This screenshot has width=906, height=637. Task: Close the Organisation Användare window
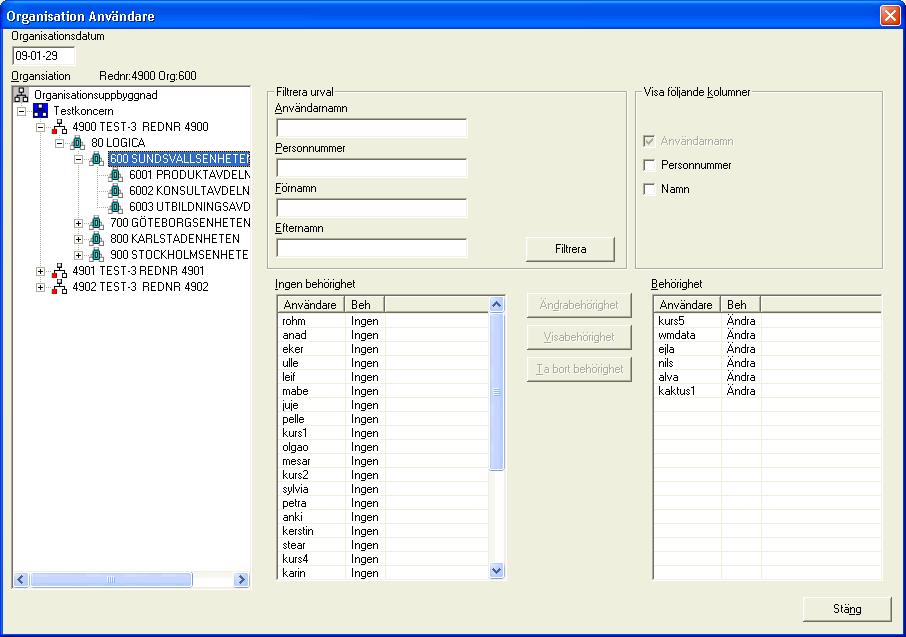point(890,16)
